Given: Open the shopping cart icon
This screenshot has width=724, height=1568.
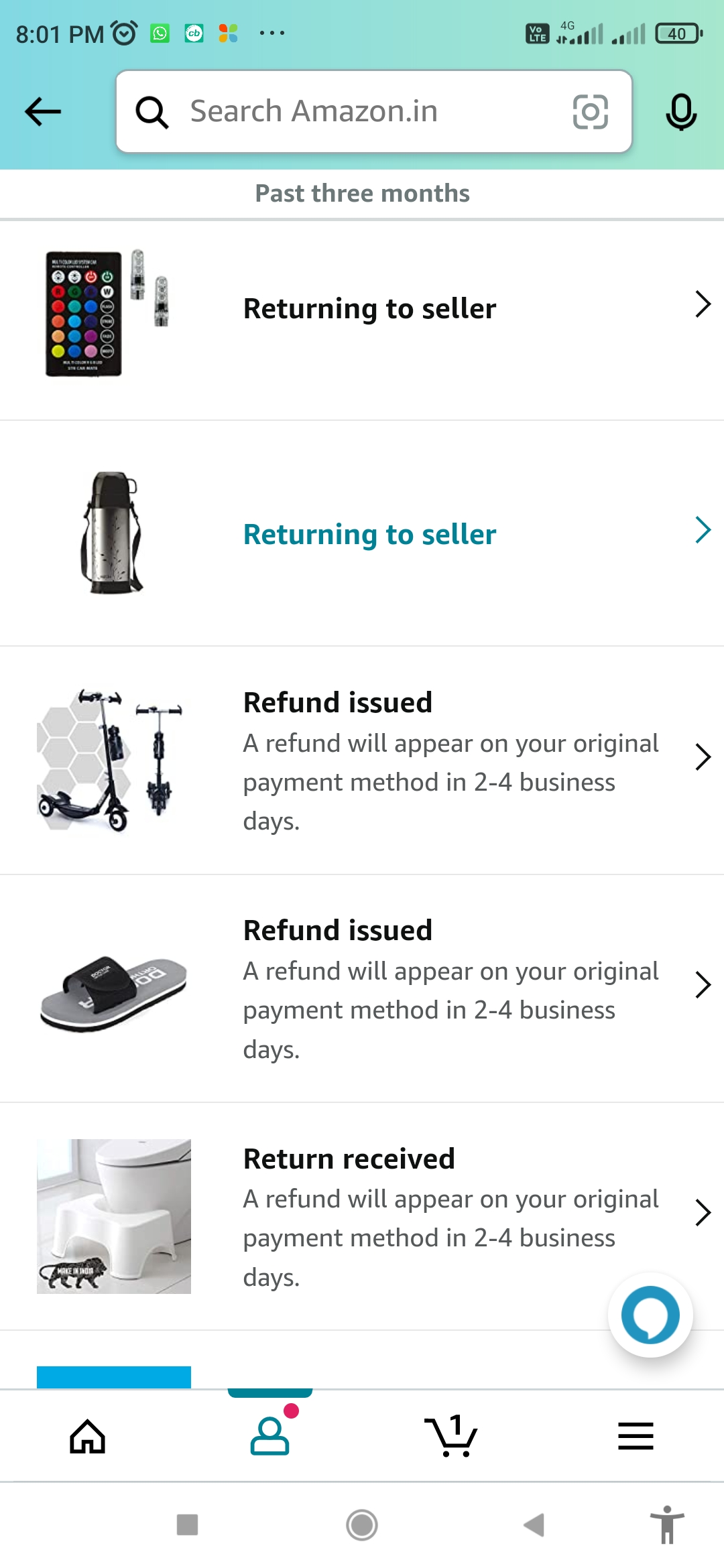Looking at the screenshot, I should coord(452,1436).
